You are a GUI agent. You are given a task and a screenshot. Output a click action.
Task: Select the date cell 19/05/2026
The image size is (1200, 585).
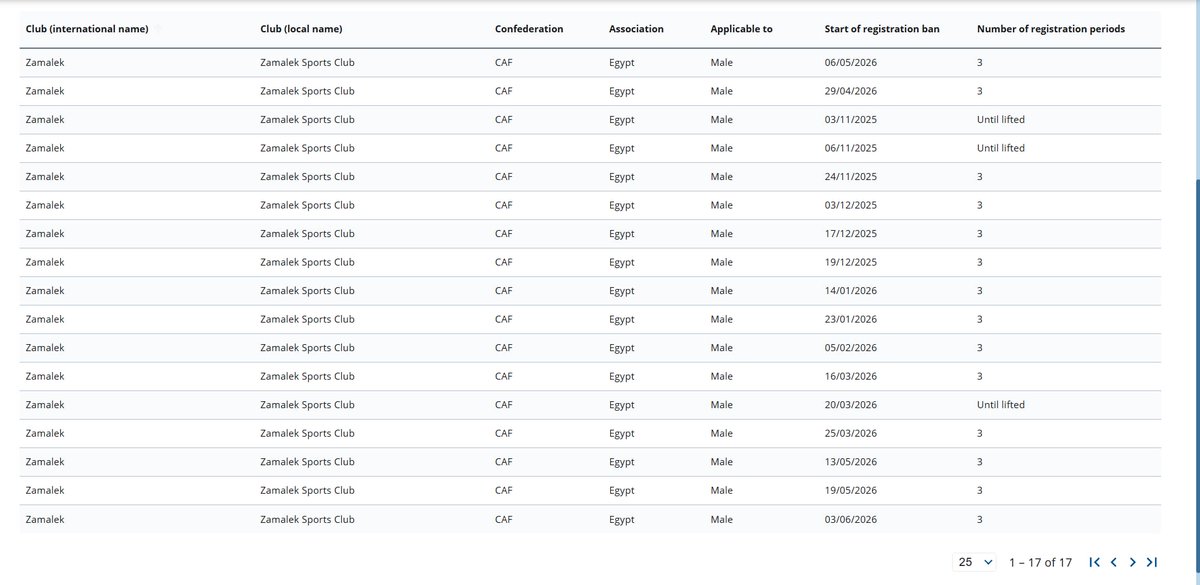pyautogui.click(x=851, y=490)
